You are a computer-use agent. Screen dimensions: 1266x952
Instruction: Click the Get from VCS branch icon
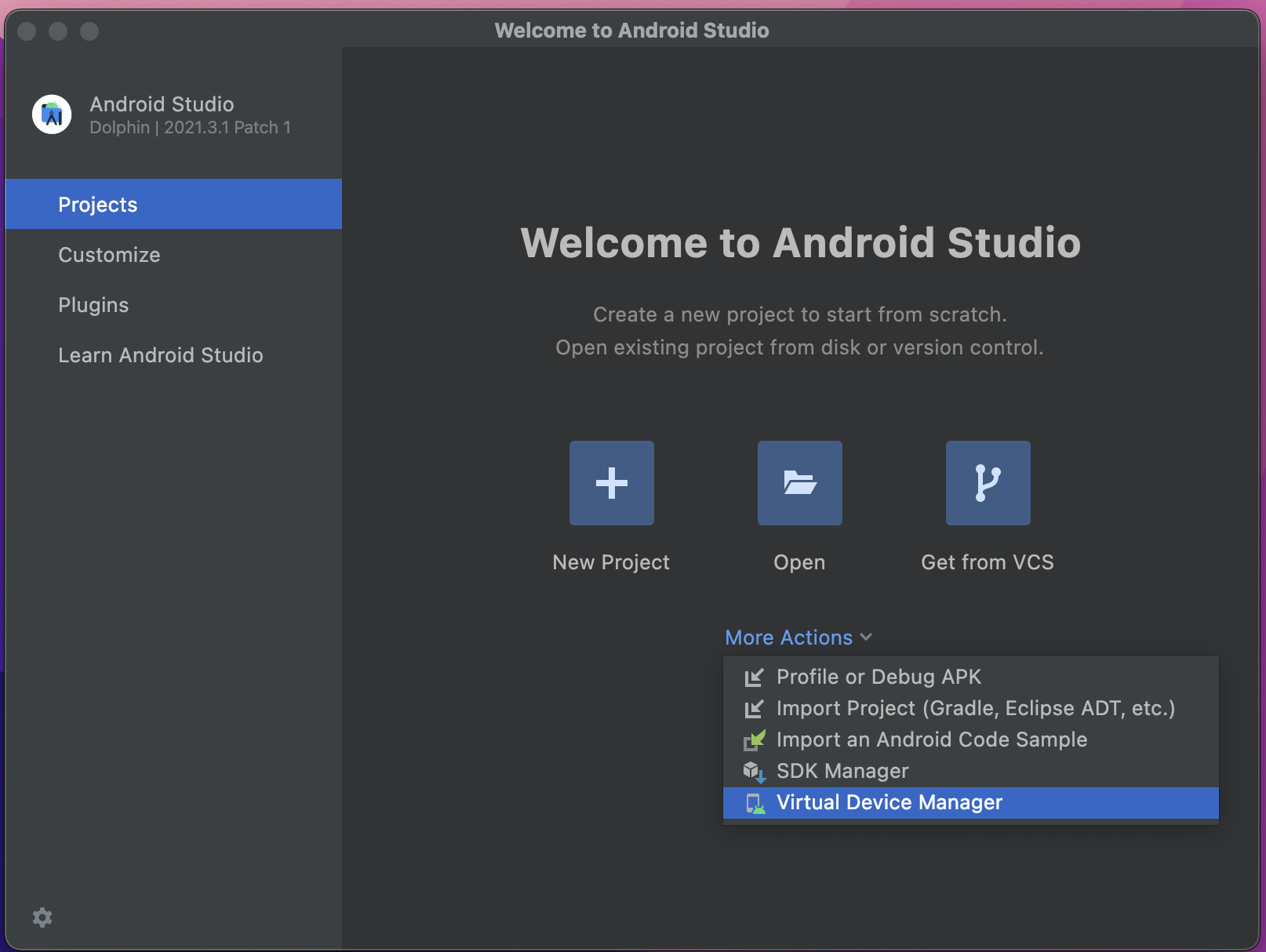click(x=988, y=482)
